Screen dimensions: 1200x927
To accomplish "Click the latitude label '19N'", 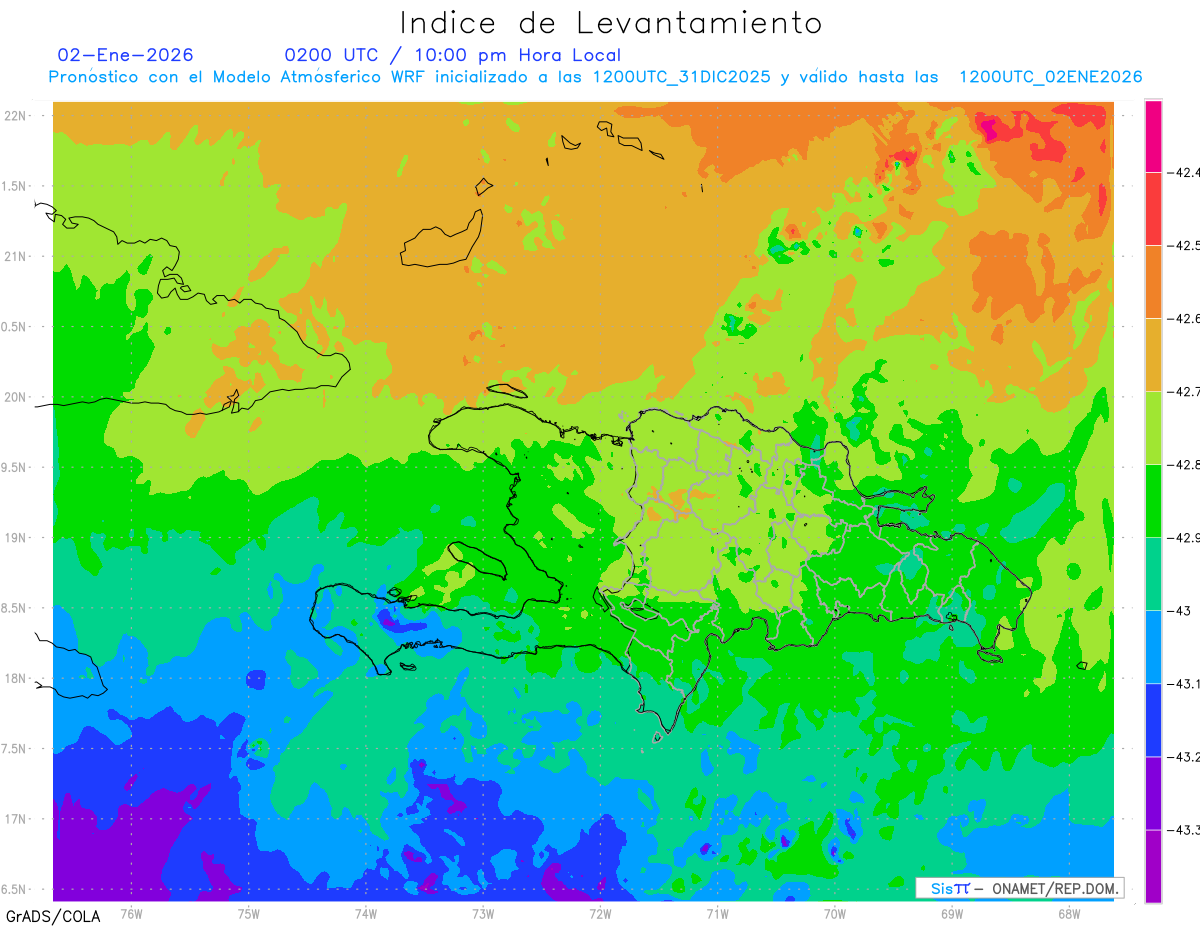I will 16,538.
